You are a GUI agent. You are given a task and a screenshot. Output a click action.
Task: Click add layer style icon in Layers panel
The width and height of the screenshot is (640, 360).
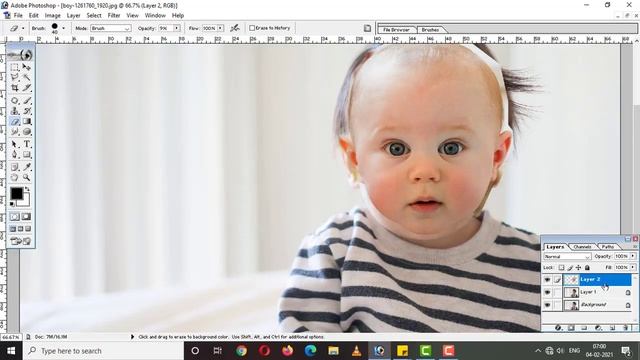click(x=558, y=328)
